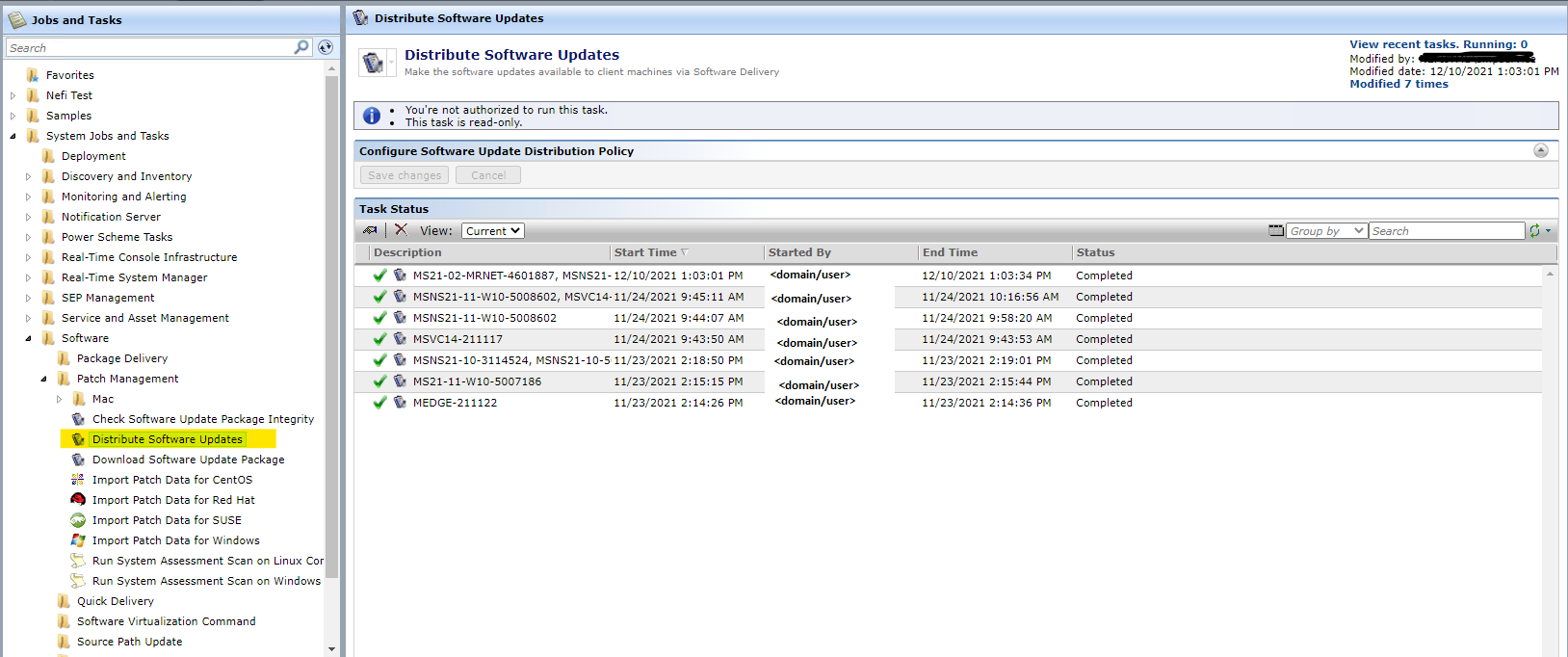Image resolution: width=1568 pixels, height=657 pixels.
Task: Click the green refresh icon in Task Status
Action: pyautogui.click(x=1534, y=231)
